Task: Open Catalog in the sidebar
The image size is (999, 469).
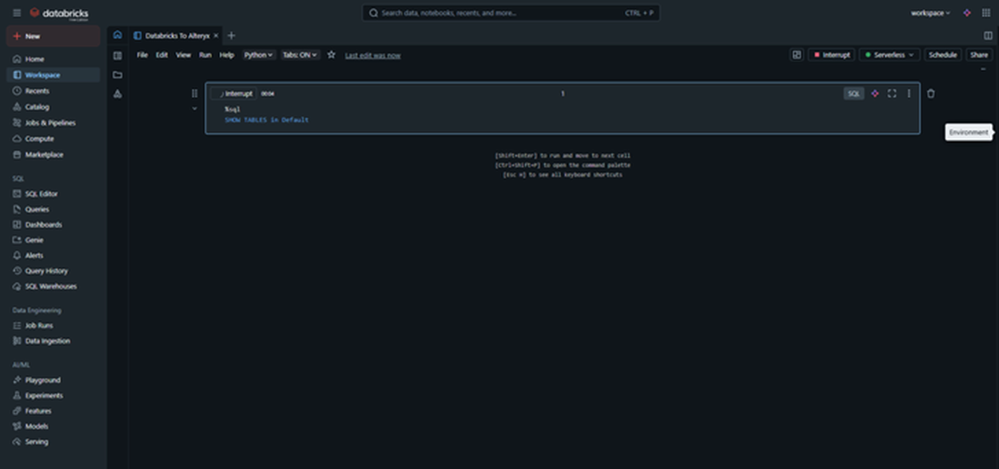Action: (54, 107)
